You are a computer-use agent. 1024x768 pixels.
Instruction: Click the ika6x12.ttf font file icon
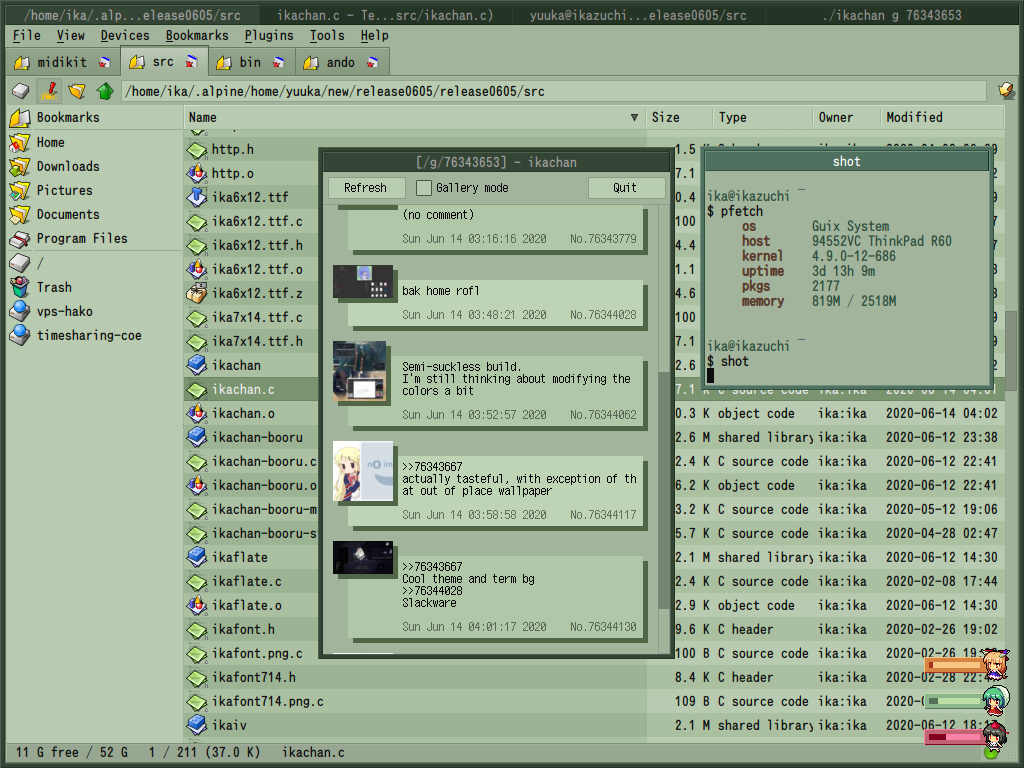point(197,197)
